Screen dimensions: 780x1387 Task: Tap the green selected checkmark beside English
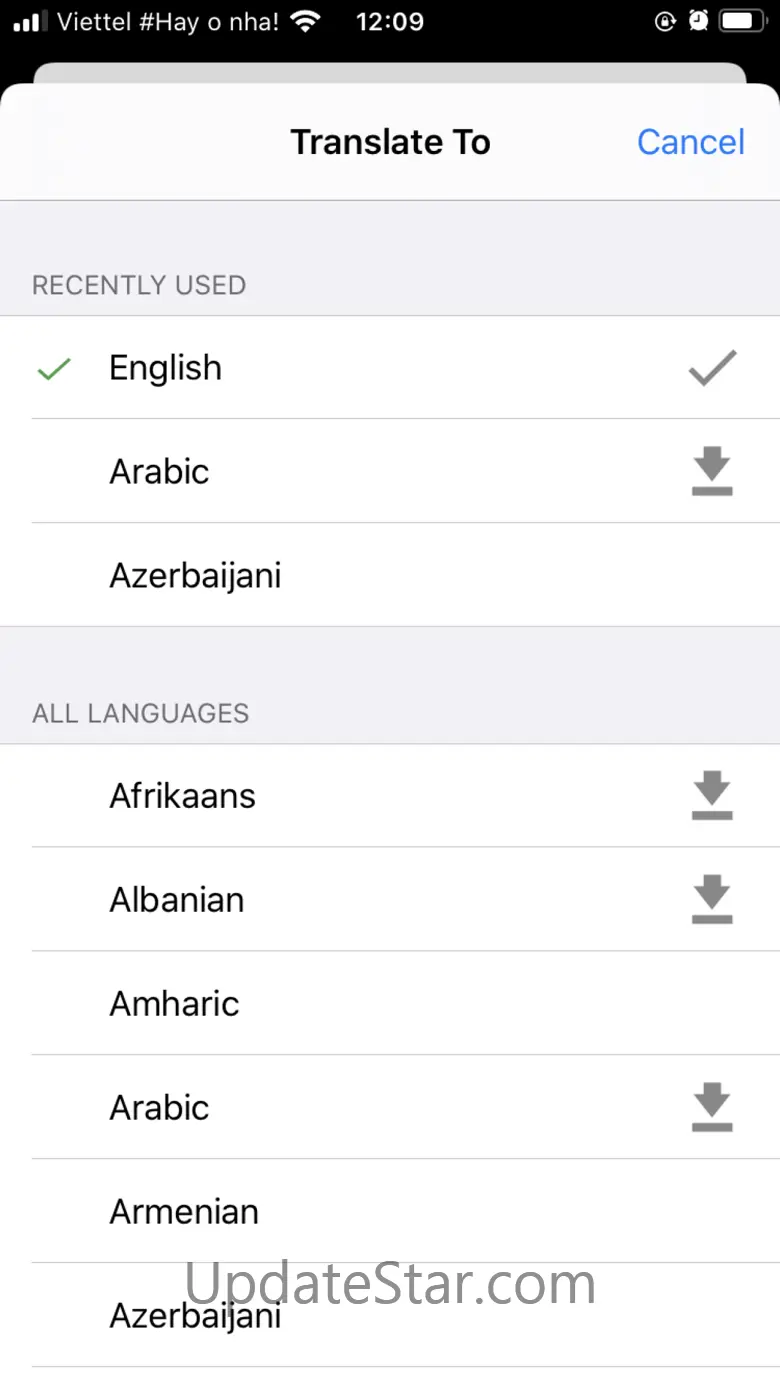(x=53, y=369)
